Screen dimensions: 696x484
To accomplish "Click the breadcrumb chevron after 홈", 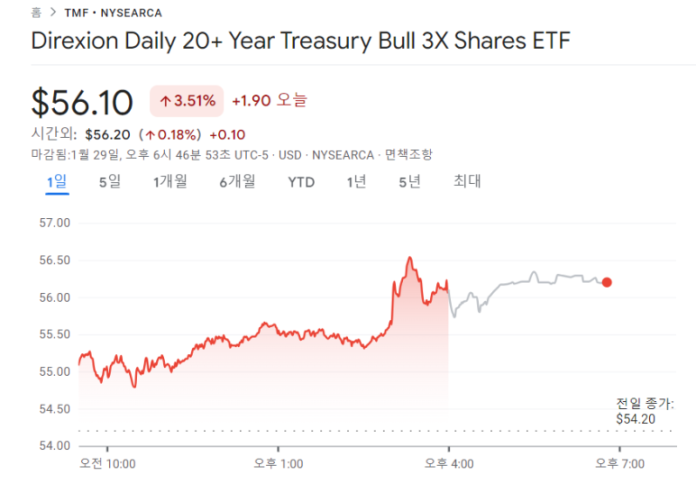I will 52,13.
